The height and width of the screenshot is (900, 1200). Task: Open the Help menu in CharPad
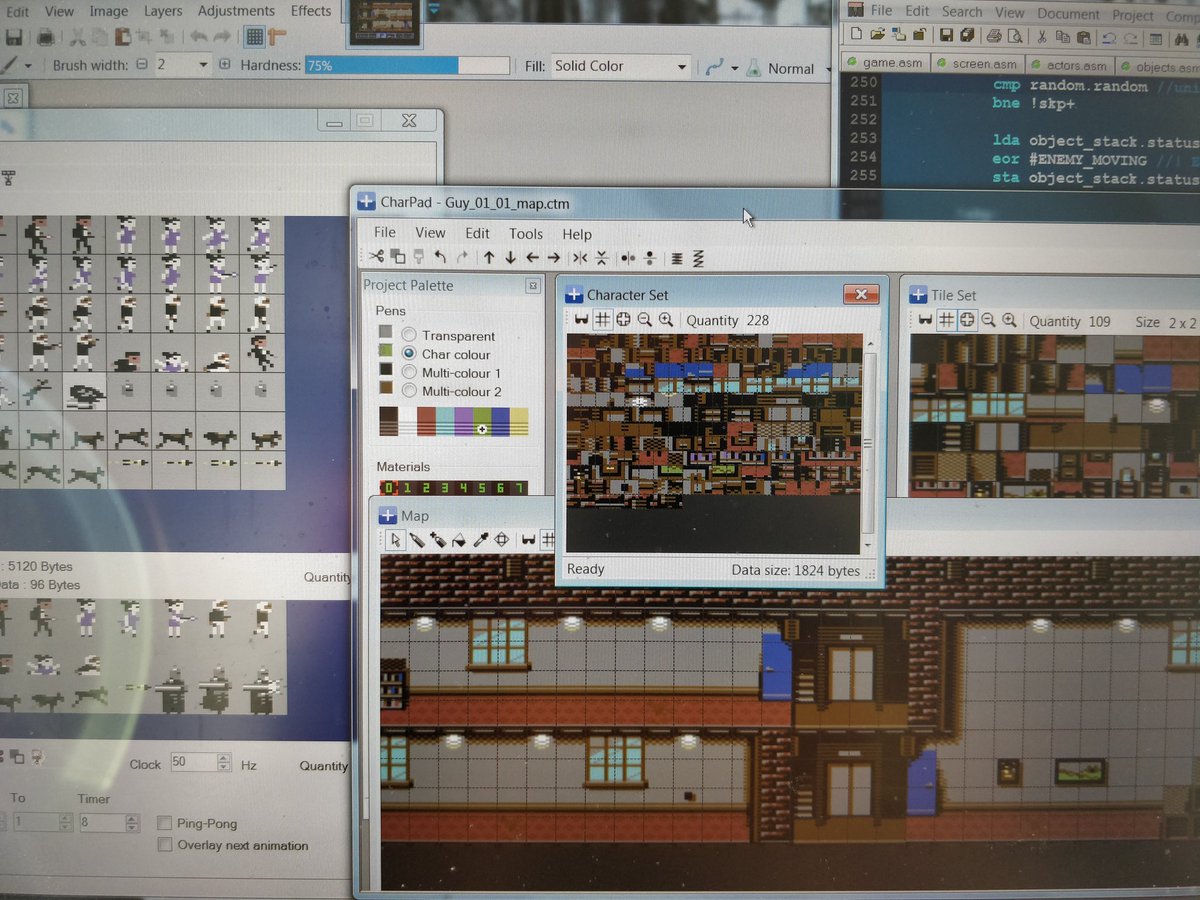577,234
